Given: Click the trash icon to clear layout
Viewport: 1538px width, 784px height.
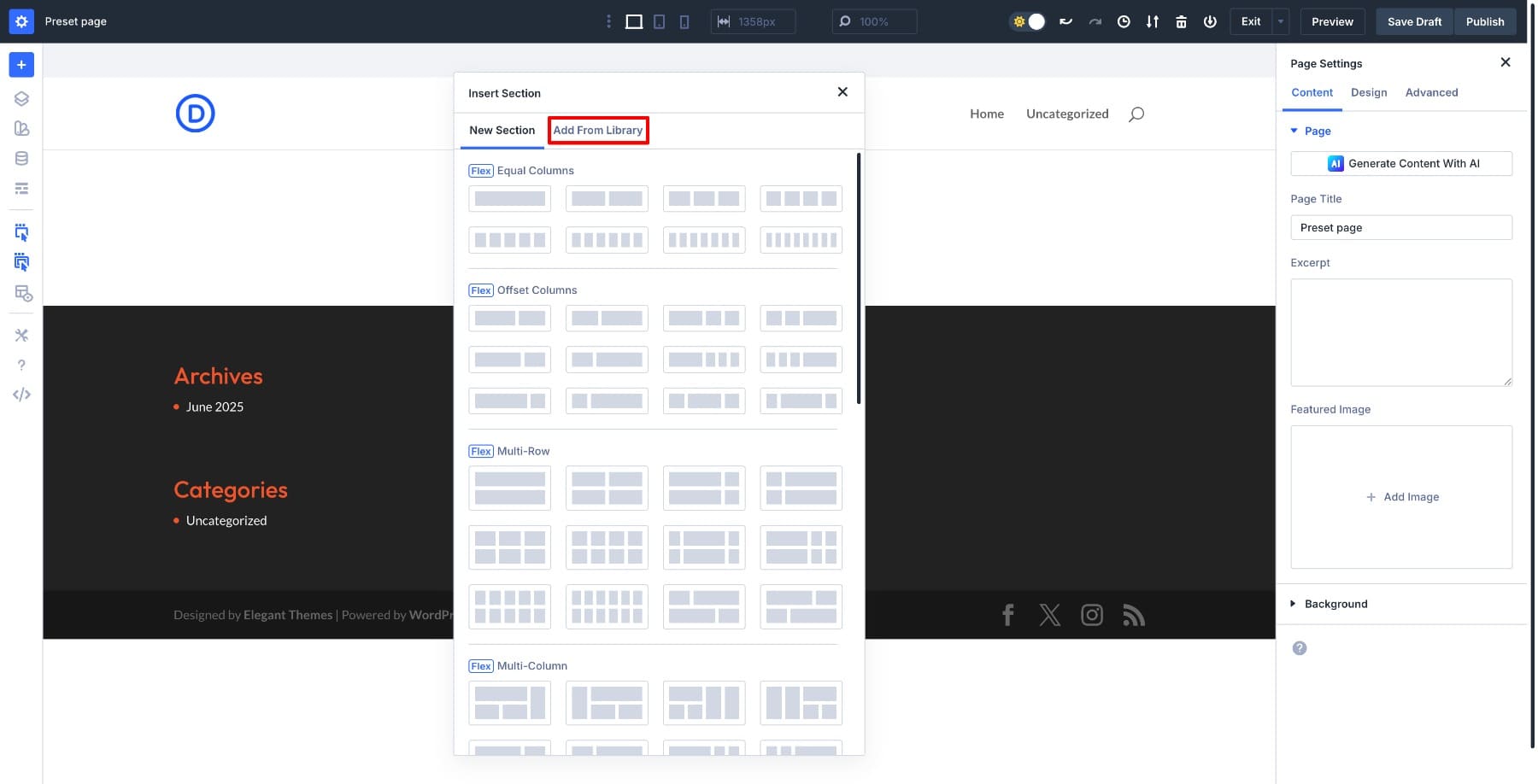Looking at the screenshot, I should pos(1180,21).
